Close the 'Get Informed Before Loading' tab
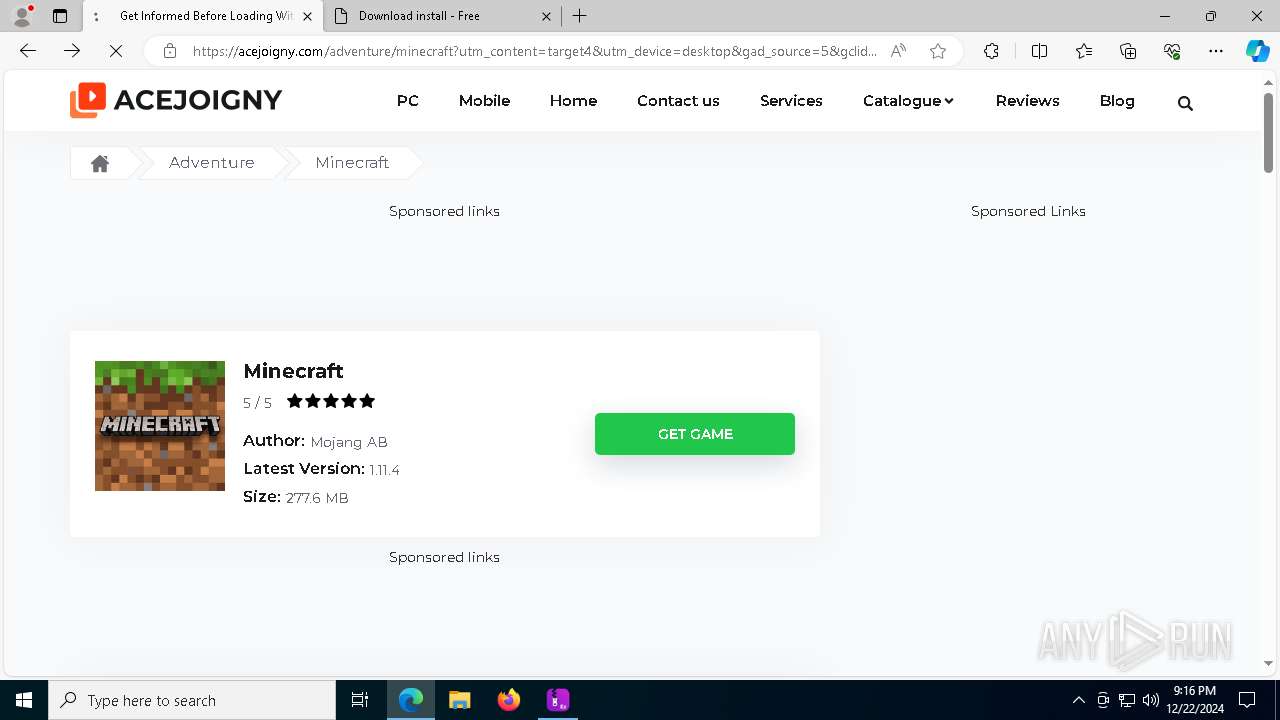 [x=307, y=16]
